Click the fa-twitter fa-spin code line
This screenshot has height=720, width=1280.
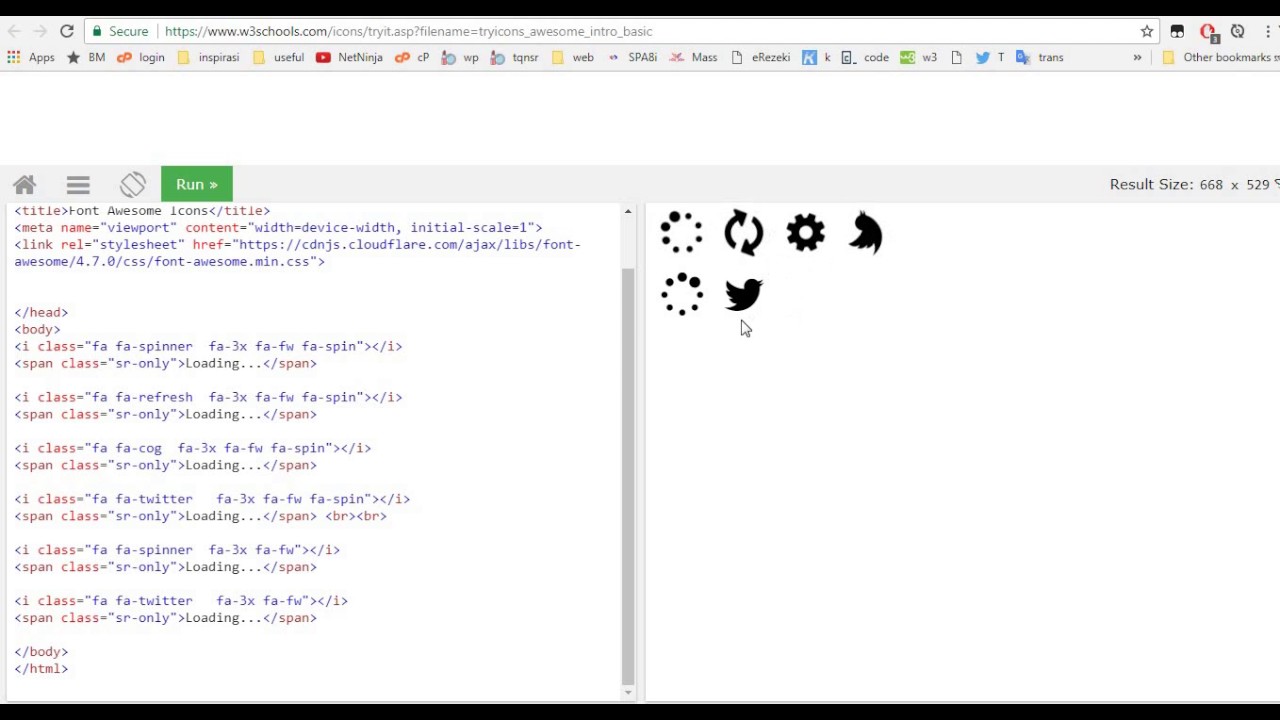(212, 500)
